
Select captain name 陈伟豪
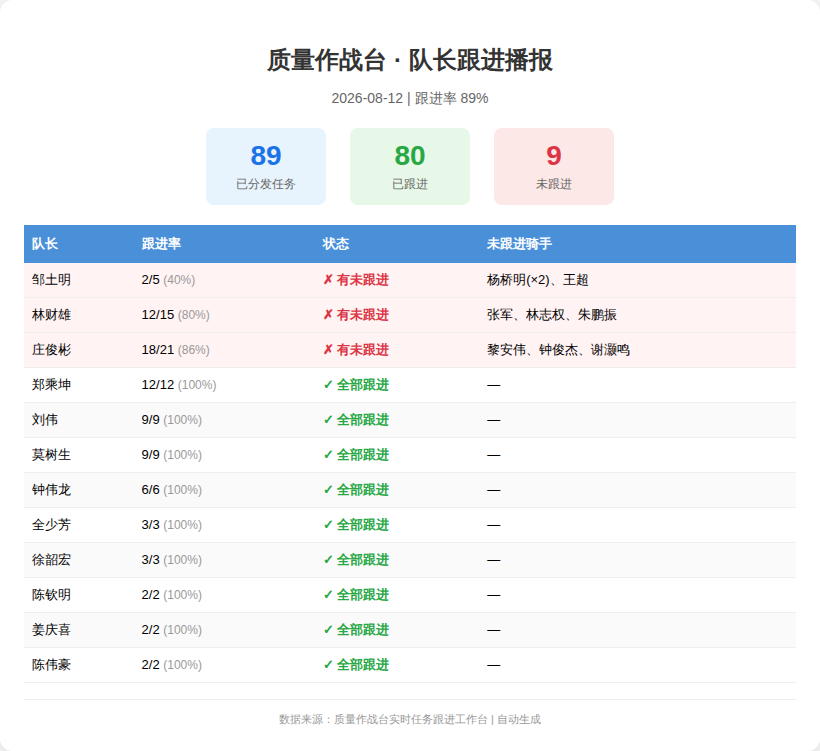pyautogui.click(x=51, y=665)
